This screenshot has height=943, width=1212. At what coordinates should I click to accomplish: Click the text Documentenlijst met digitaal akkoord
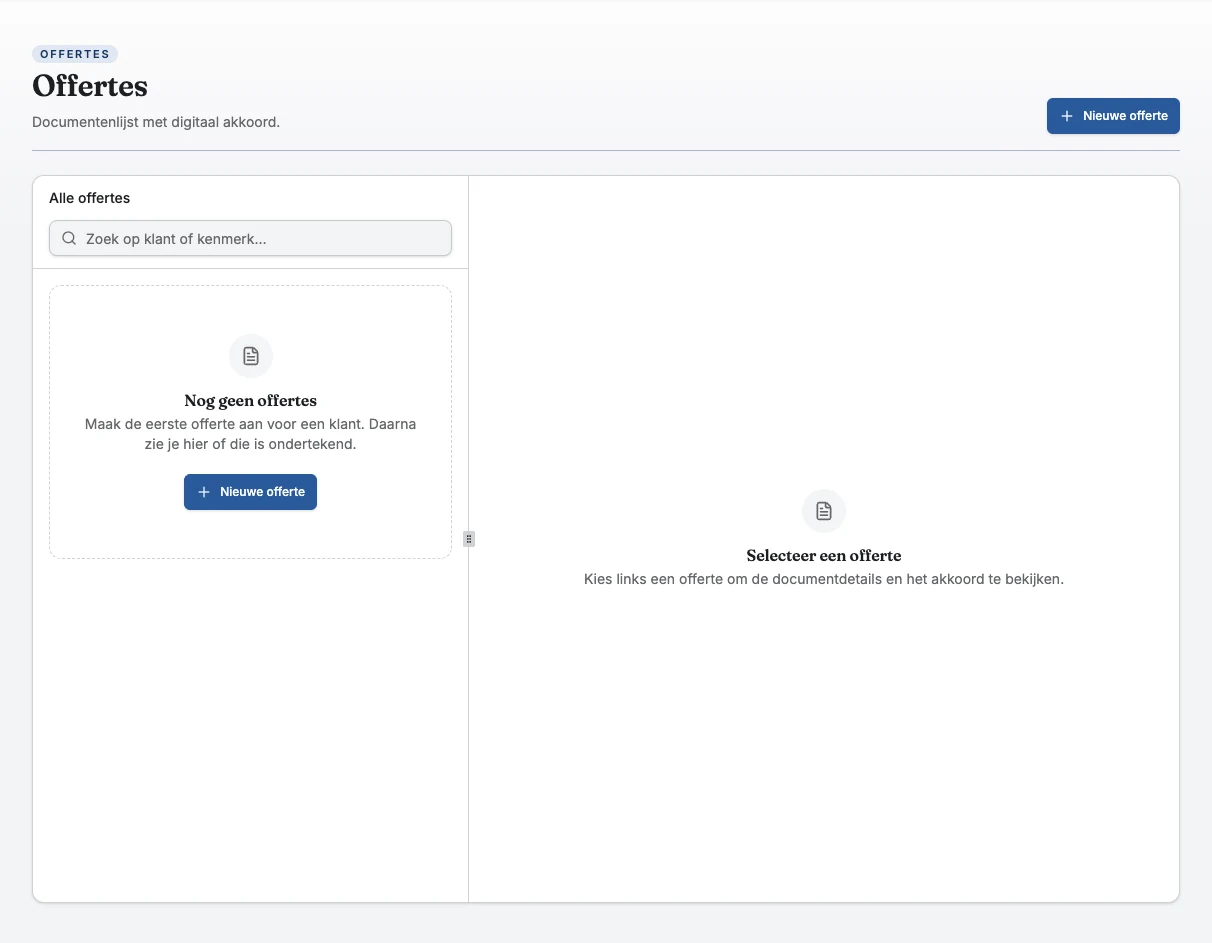pyautogui.click(x=156, y=122)
